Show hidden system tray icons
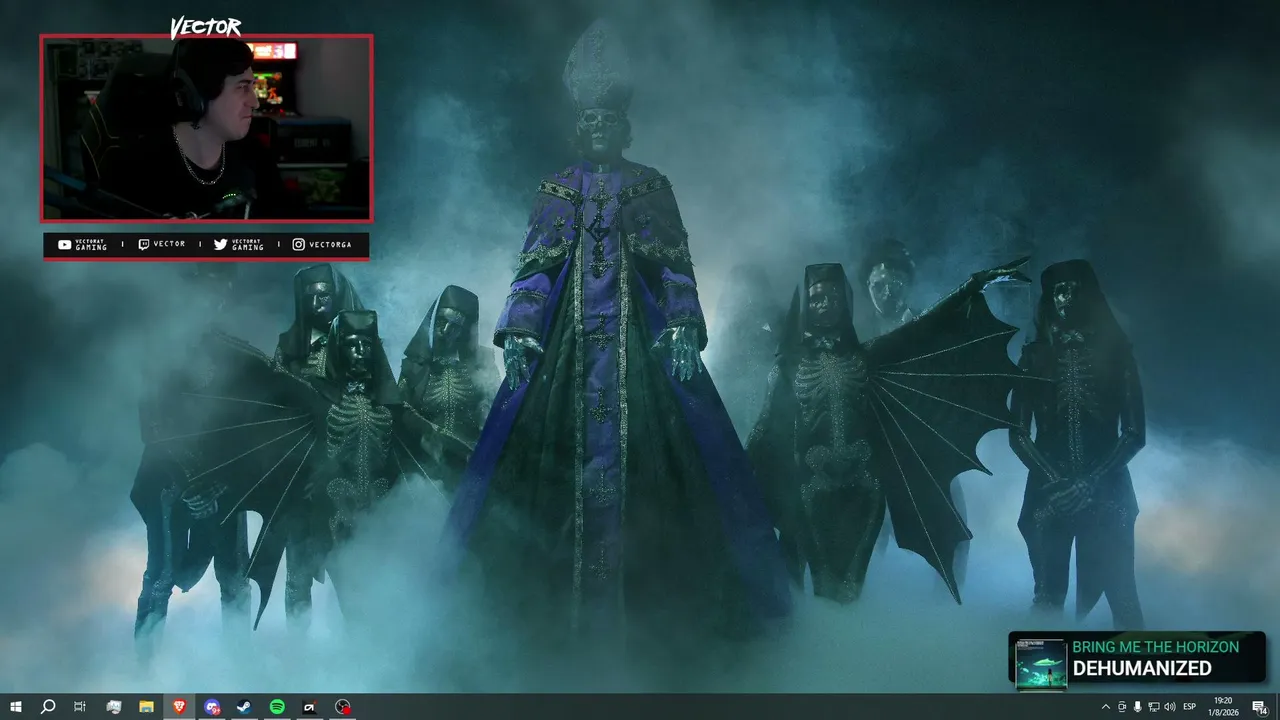Screen dimensions: 1280x720 pos(1105,707)
